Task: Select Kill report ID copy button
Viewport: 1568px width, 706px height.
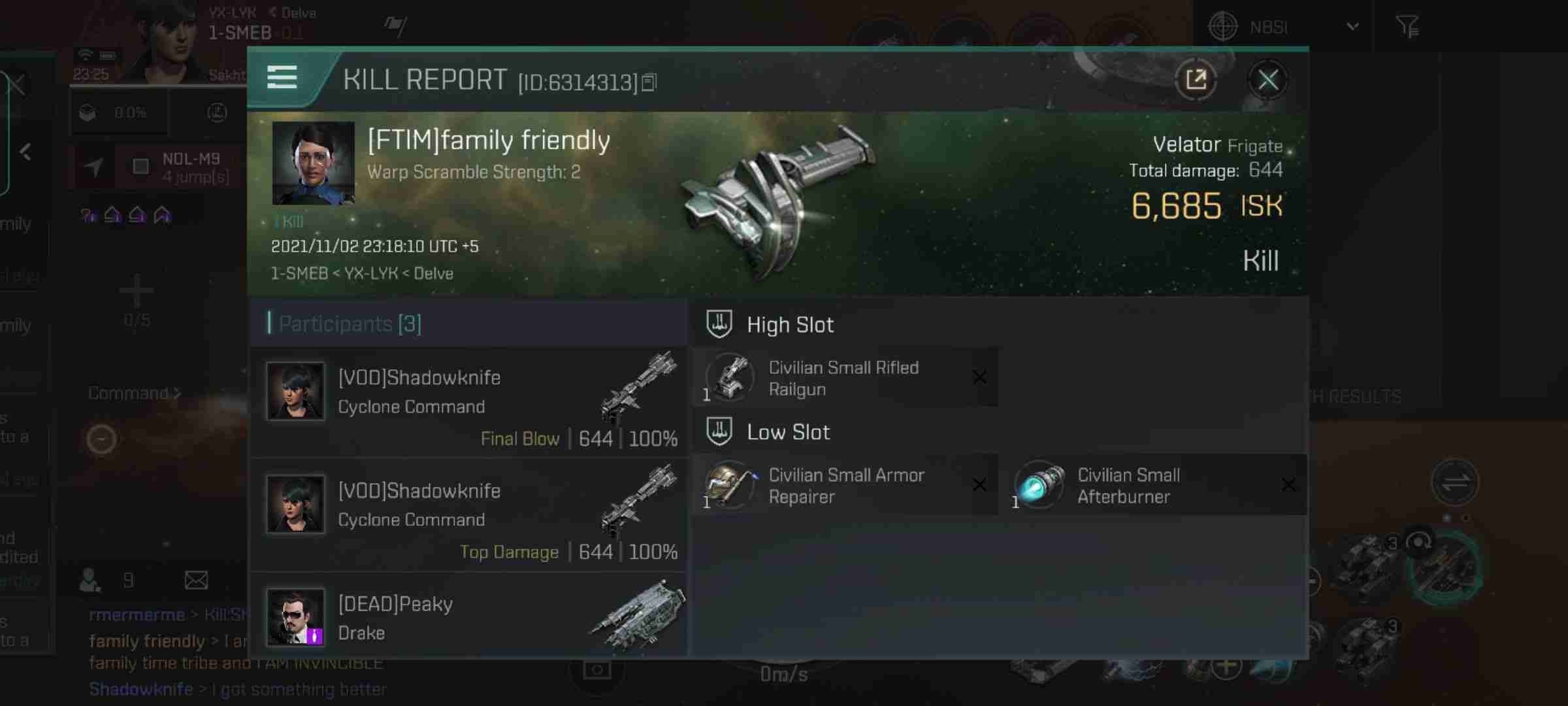Action: point(650,82)
